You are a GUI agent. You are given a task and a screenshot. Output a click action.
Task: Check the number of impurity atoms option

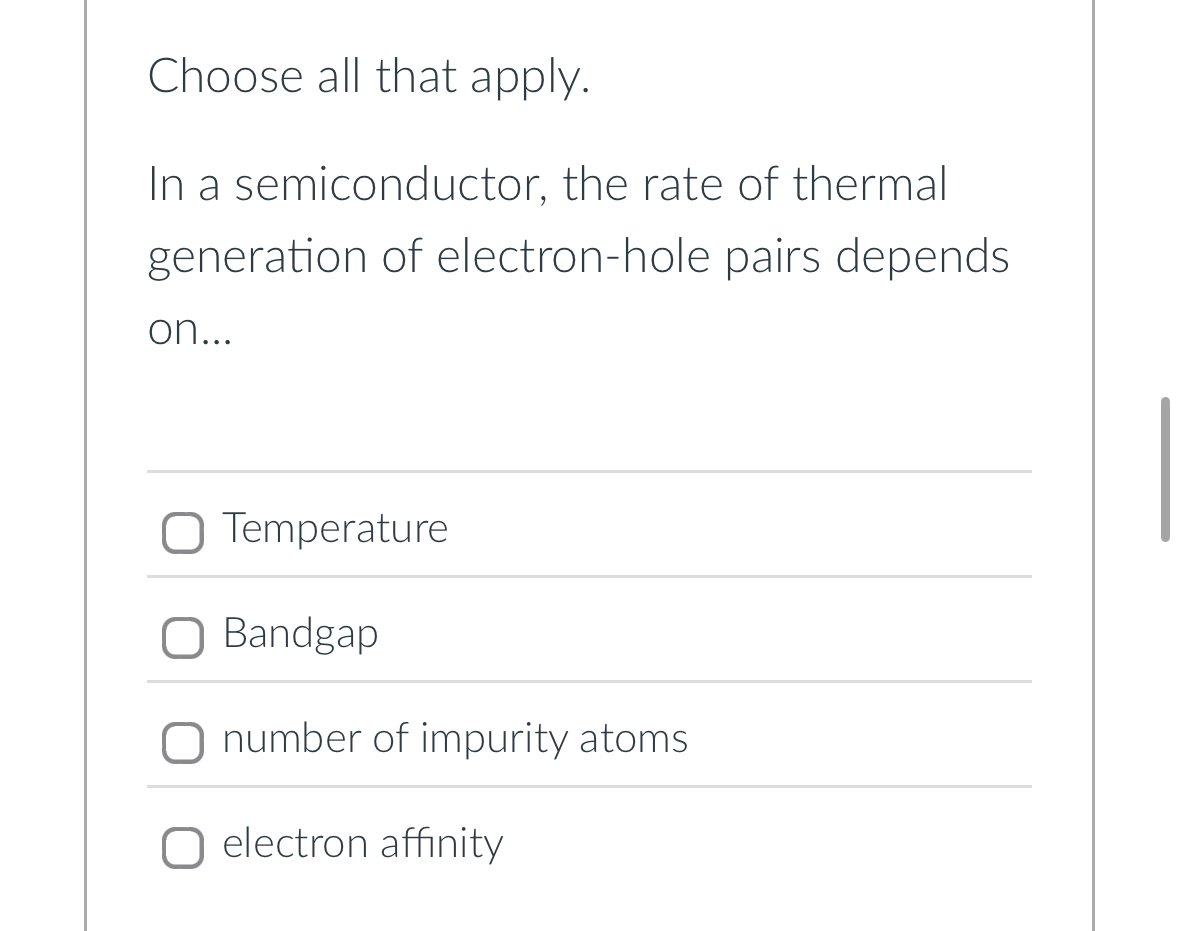tap(183, 742)
